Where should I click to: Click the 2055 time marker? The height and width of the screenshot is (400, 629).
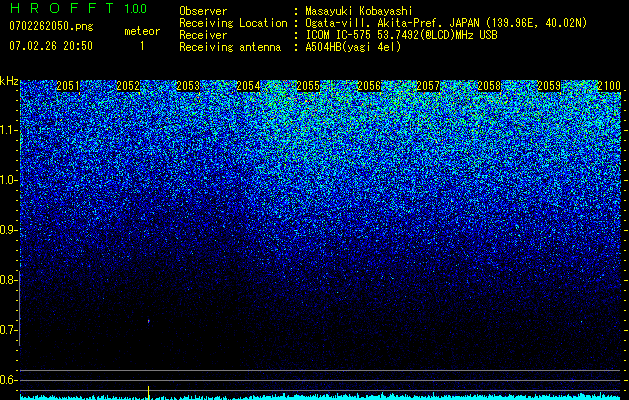coord(308,86)
